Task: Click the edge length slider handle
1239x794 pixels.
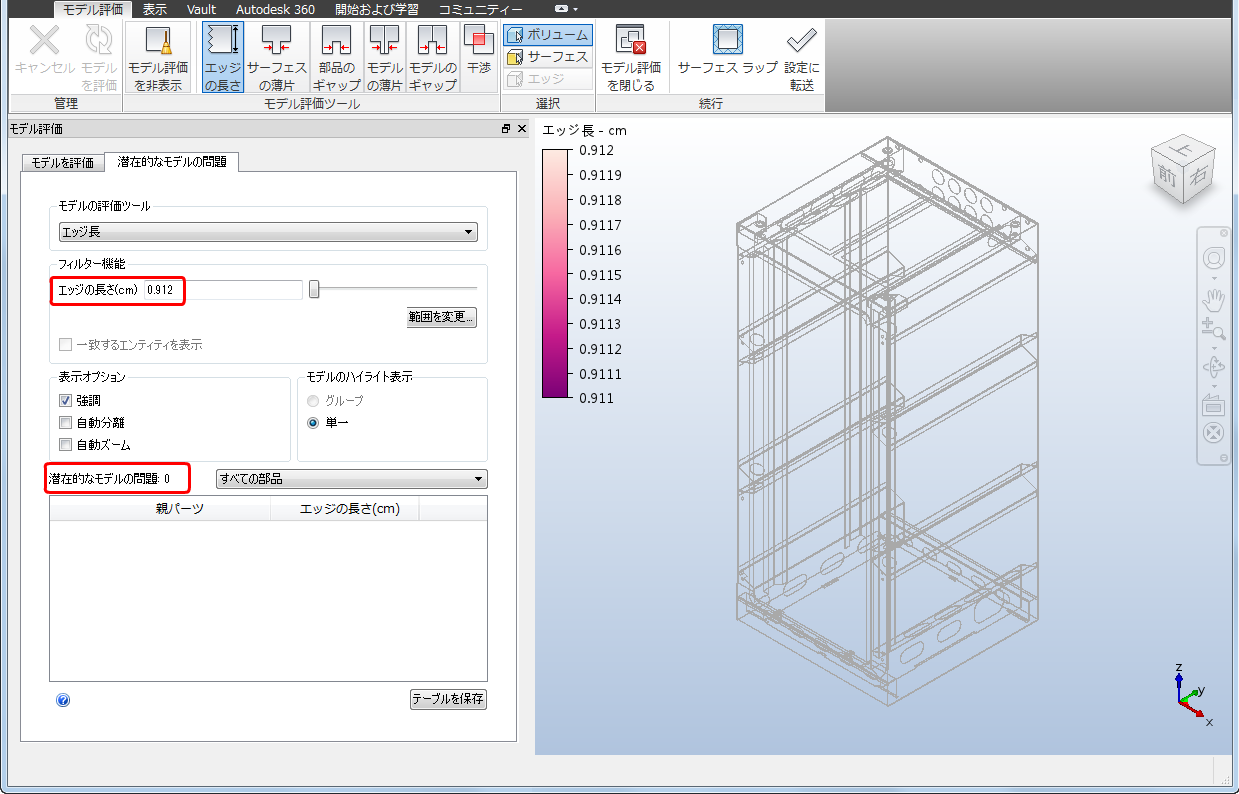Action: click(x=314, y=289)
